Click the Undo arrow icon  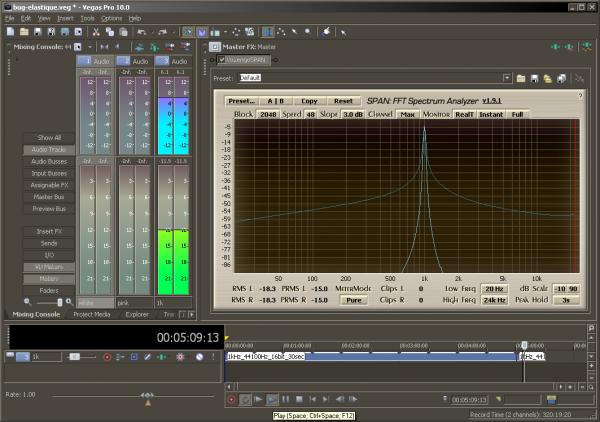pos(142,32)
